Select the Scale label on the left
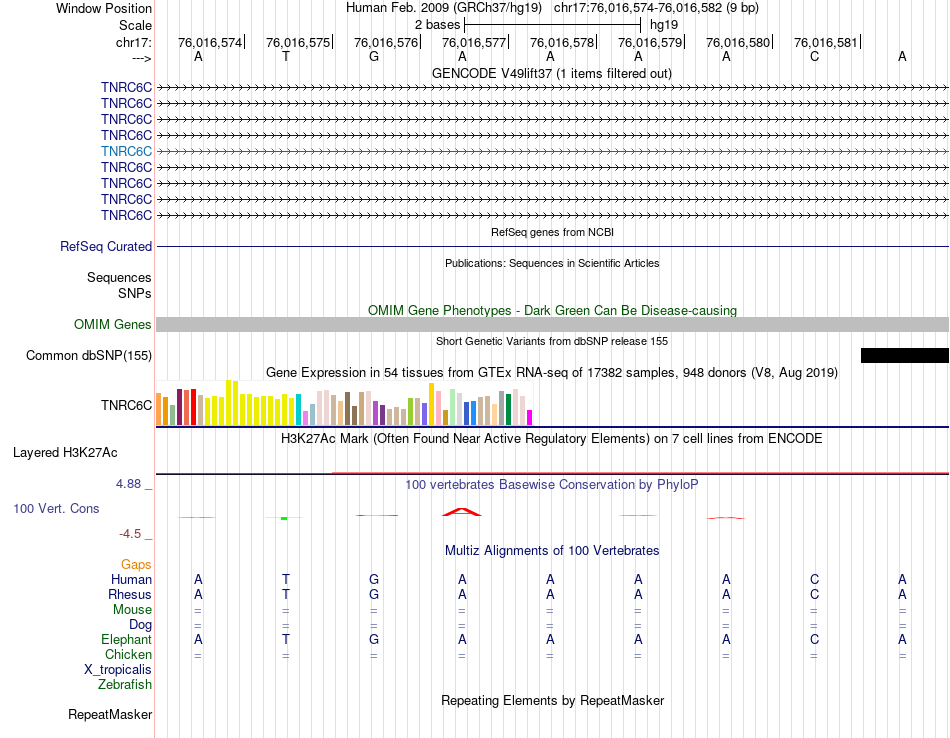The width and height of the screenshot is (950, 738). 135,25
